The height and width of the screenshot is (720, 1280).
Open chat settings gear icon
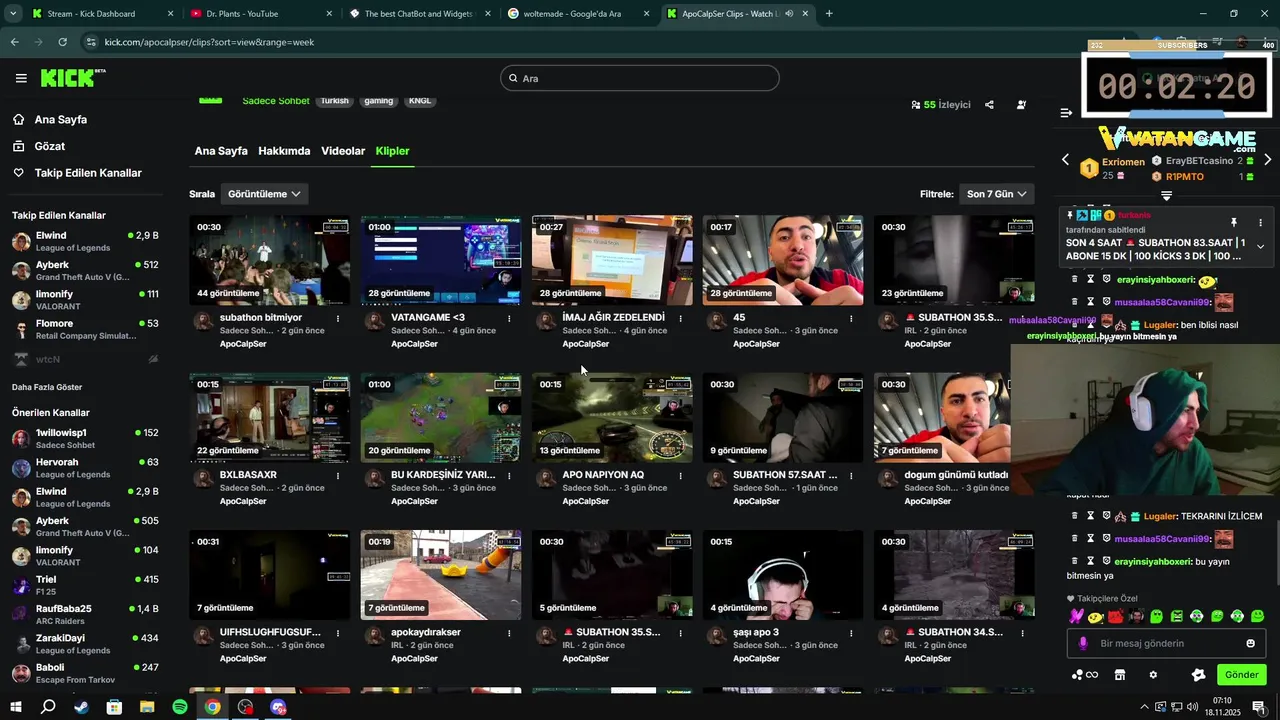click(x=1153, y=675)
